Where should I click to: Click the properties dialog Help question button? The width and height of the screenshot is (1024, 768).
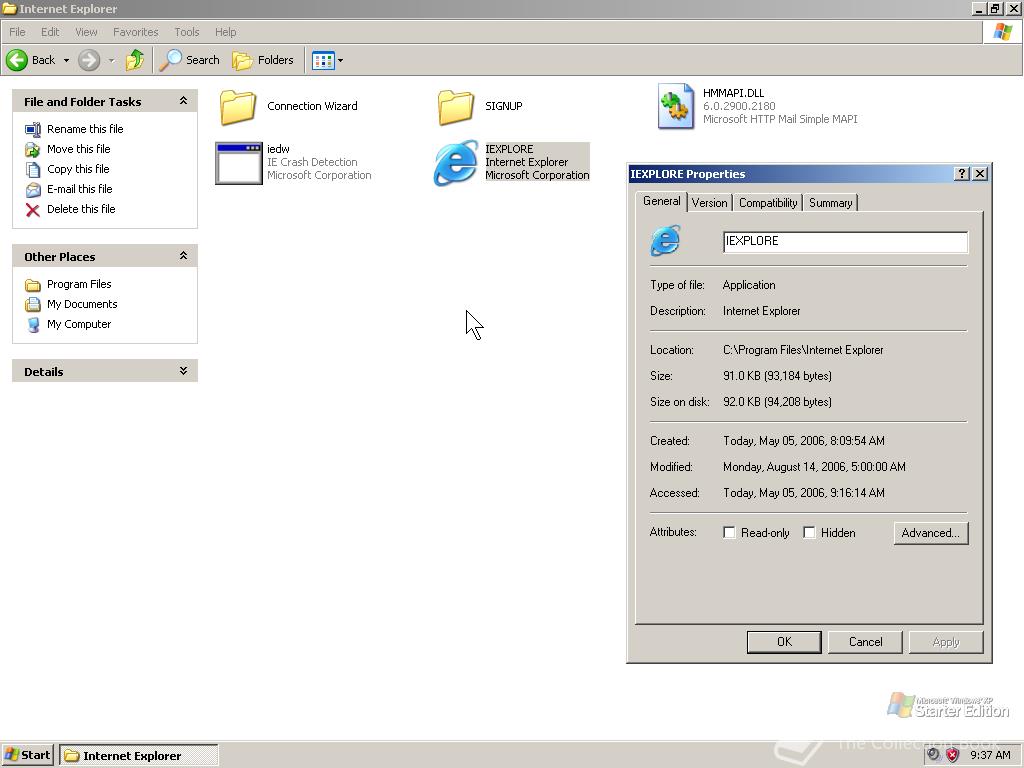[x=961, y=174]
